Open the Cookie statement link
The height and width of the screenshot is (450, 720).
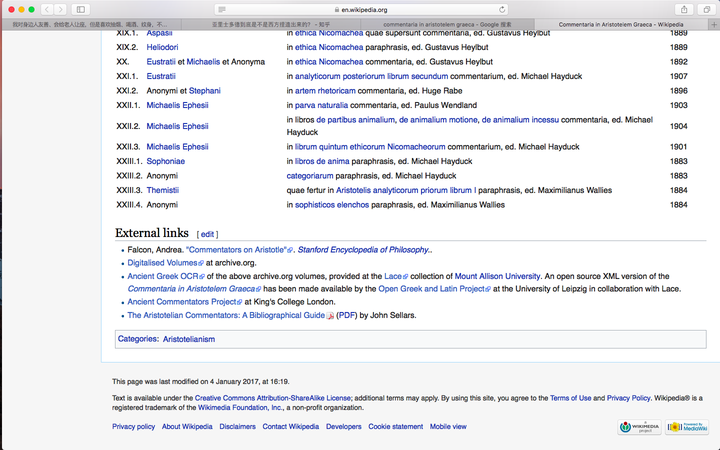(x=395, y=427)
